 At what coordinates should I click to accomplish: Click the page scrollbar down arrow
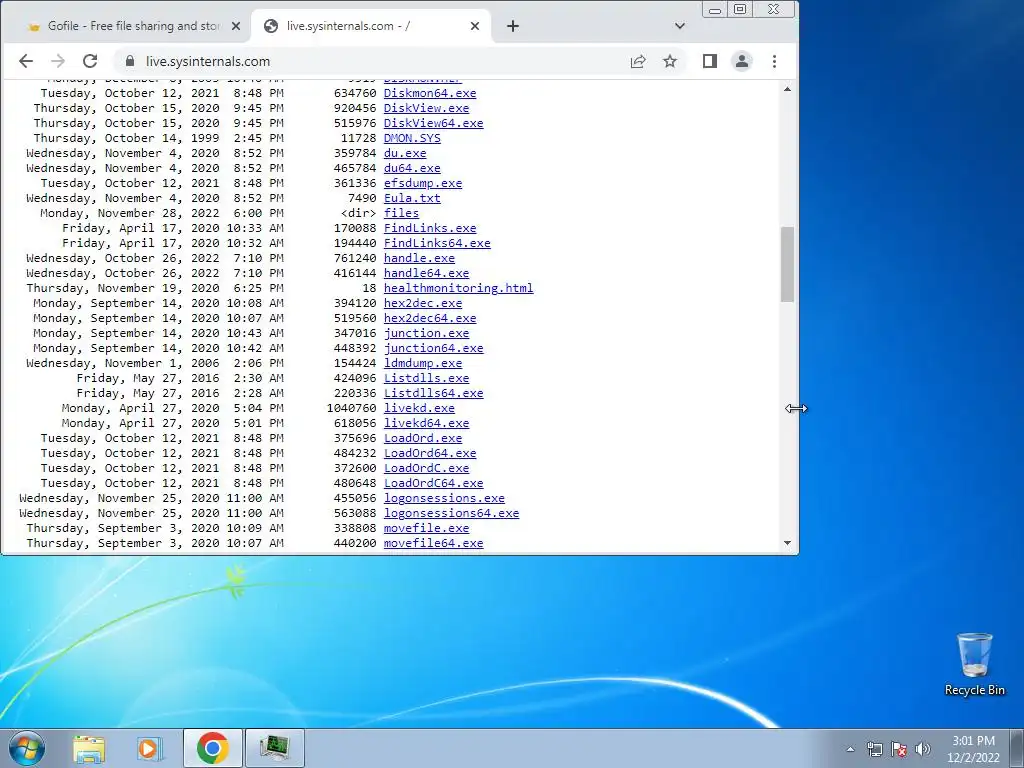coord(788,543)
